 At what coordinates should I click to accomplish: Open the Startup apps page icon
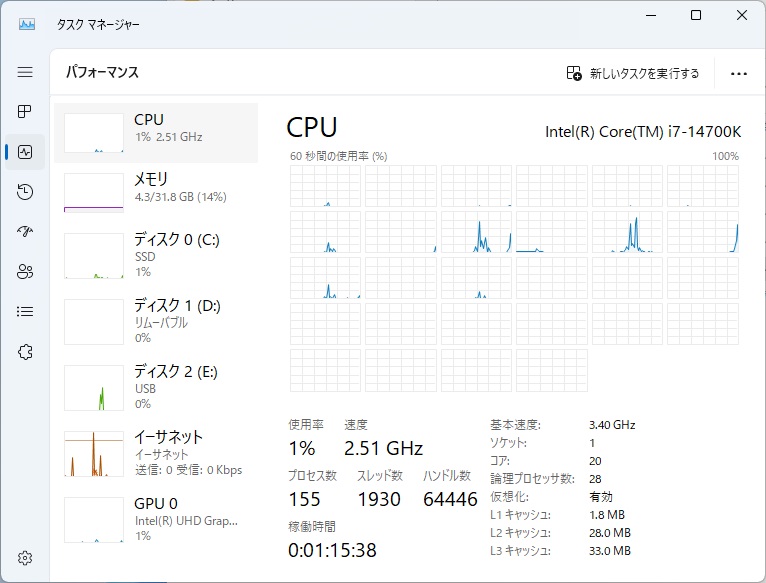[x=25, y=232]
